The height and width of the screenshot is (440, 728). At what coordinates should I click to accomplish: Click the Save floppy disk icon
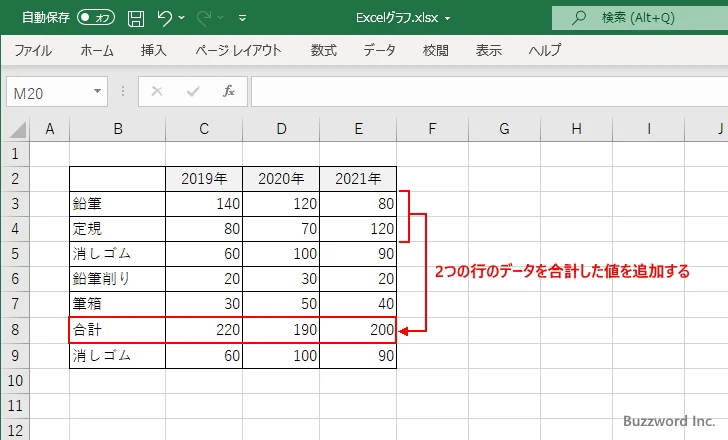pos(136,17)
